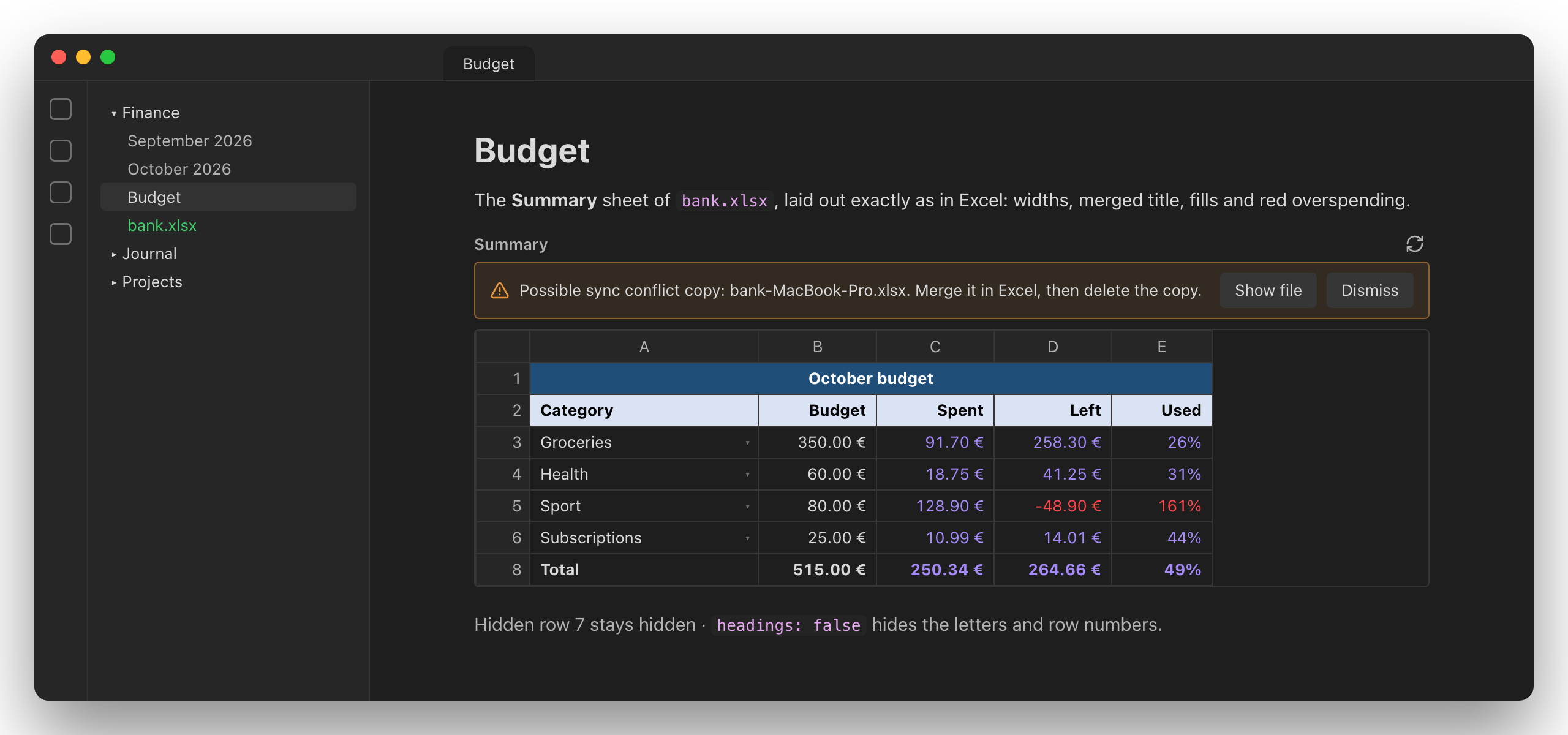The image size is (1568, 735).
Task: Click the 350.00 € budget cell
Action: (x=817, y=442)
